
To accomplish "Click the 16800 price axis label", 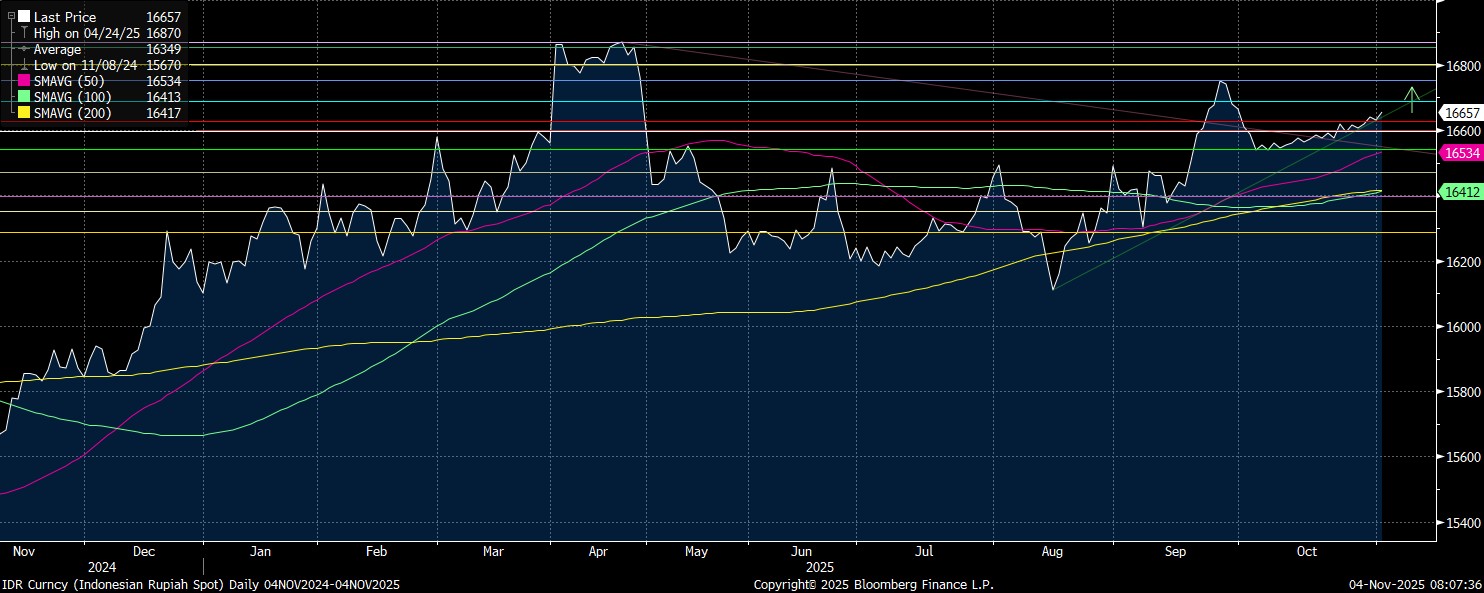I will [x=1462, y=66].
